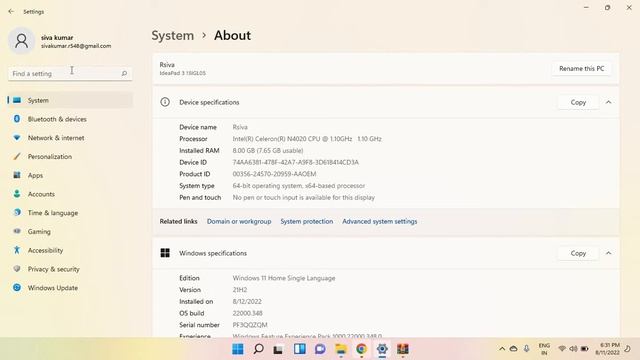This screenshot has height=360, width=640.
Task: Open Network & internet settings
Action: tap(70, 138)
